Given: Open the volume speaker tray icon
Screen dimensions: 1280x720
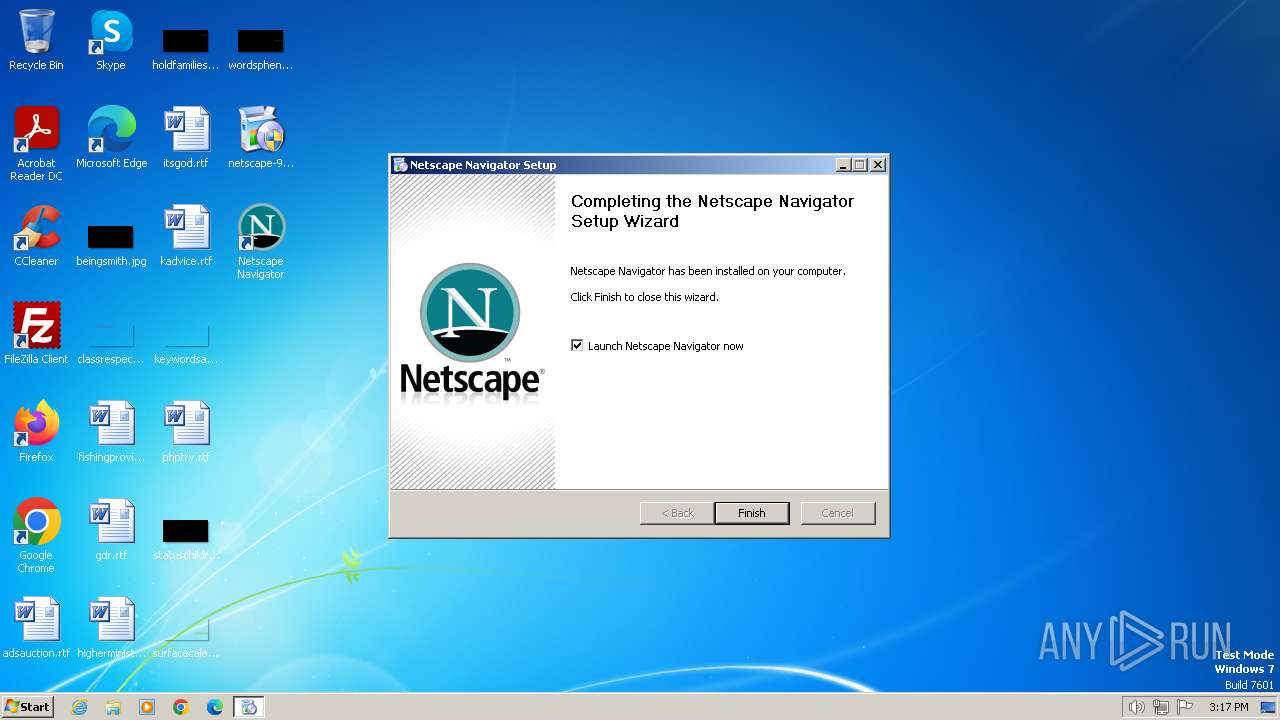Looking at the screenshot, I should (x=1136, y=707).
